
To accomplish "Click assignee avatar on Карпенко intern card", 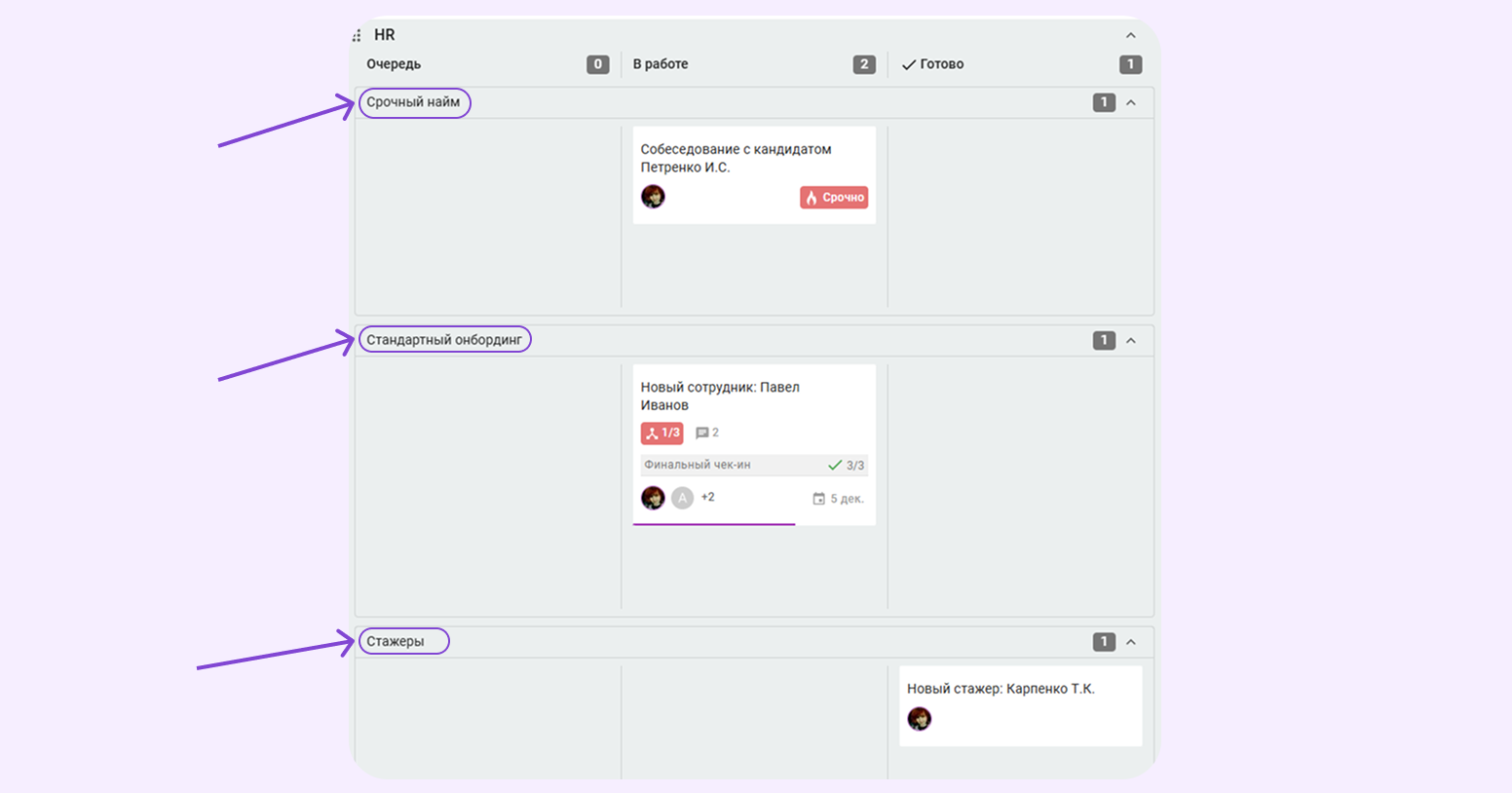I will tap(919, 719).
